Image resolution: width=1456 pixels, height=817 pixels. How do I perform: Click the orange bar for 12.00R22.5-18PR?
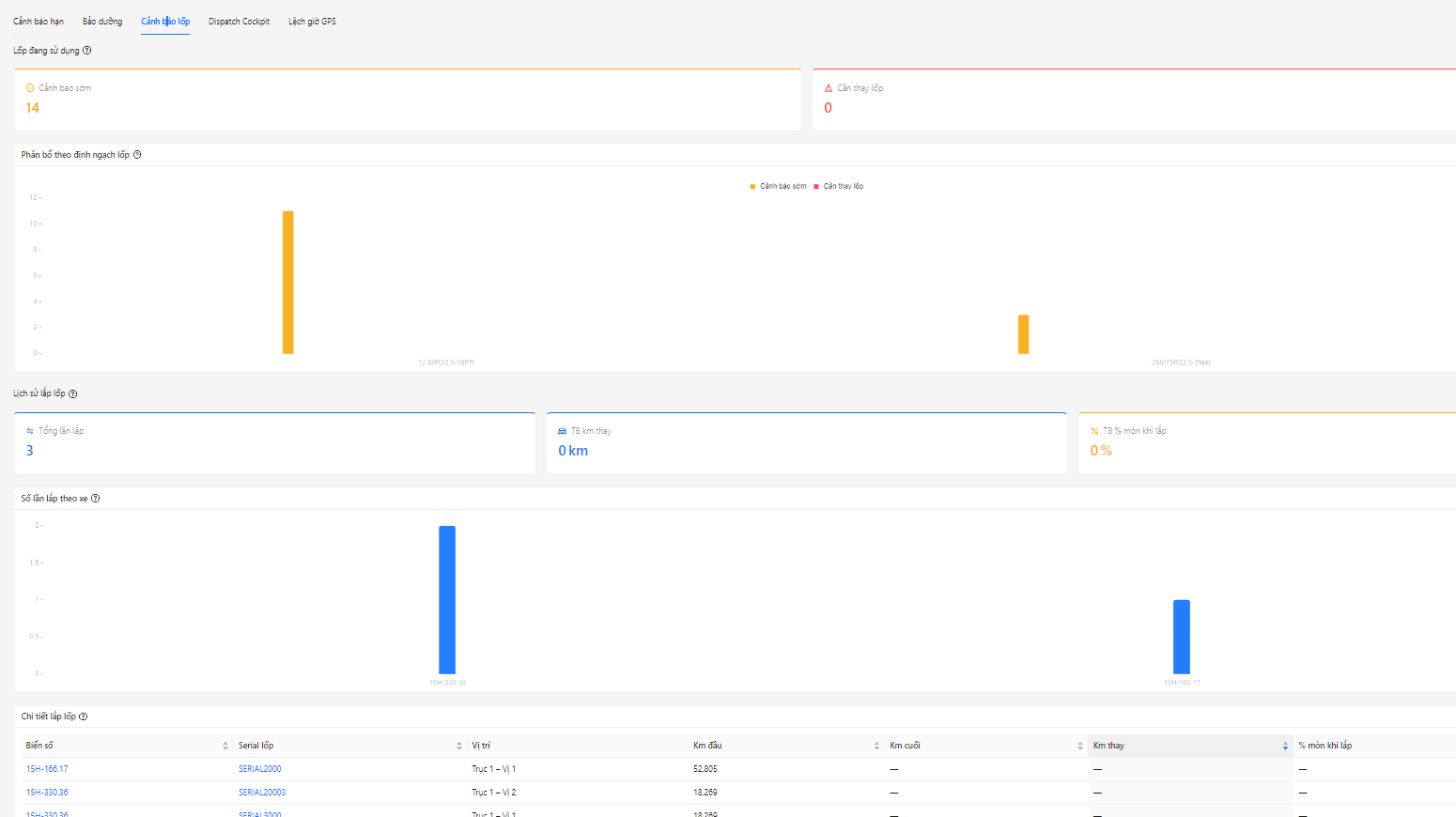click(288, 283)
